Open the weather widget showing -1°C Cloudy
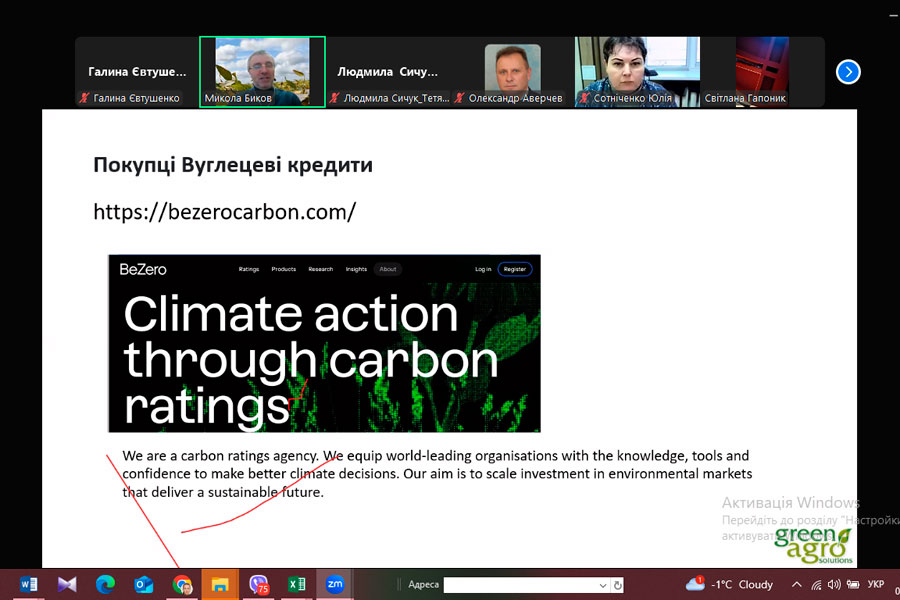This screenshot has height=600, width=900. 730,584
